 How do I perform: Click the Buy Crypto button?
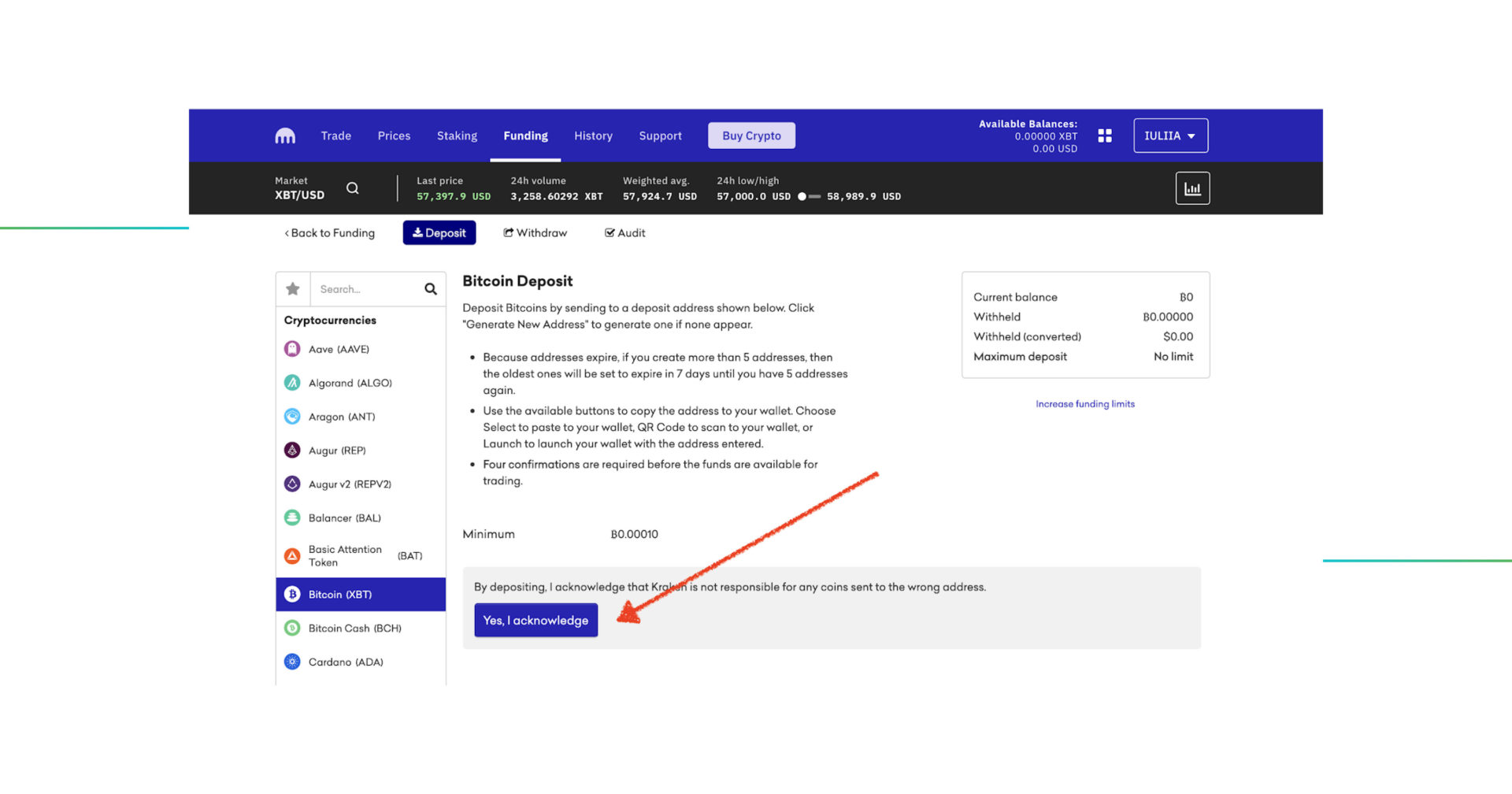point(751,135)
